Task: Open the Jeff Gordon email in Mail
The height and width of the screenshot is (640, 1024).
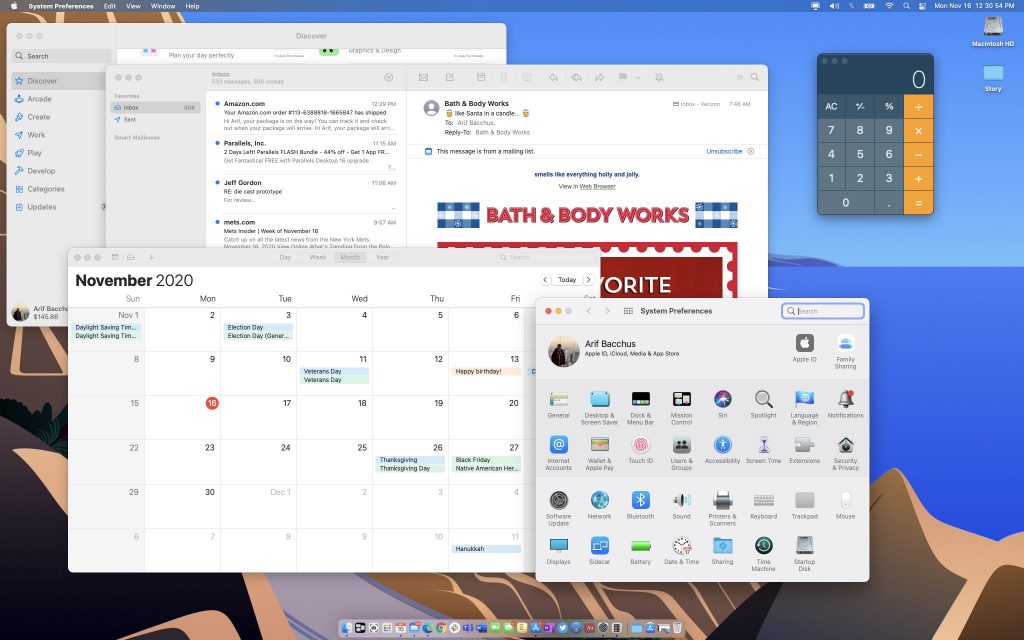Action: (x=306, y=191)
